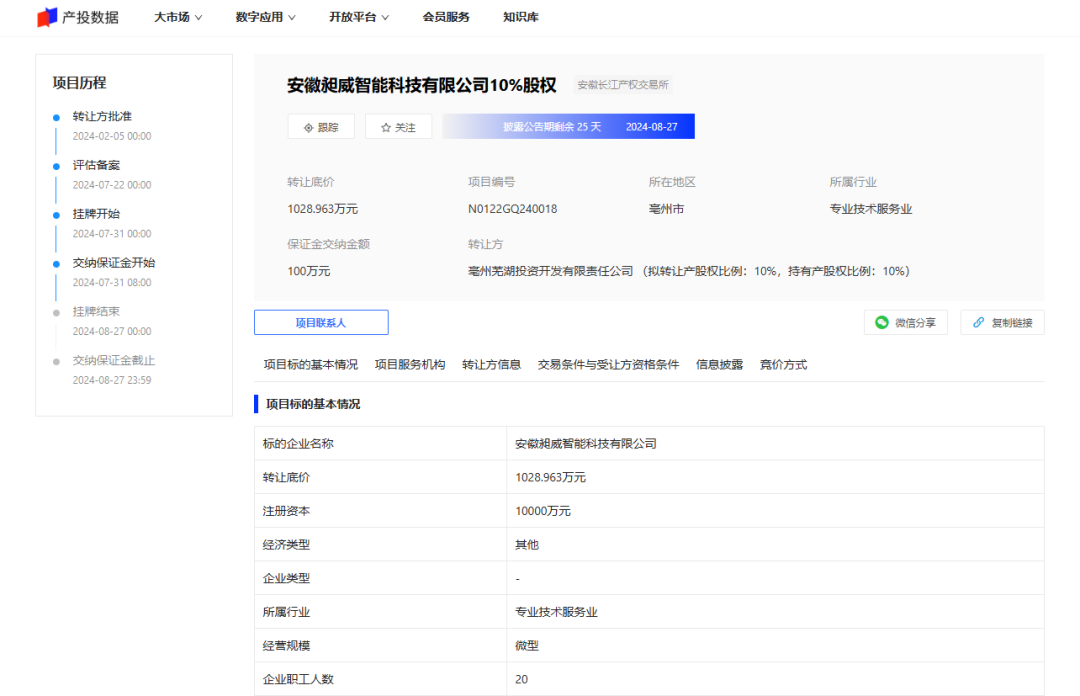The height and width of the screenshot is (696, 1080).
Task: Select the 项目服务机构 tab
Action: [x=410, y=365]
